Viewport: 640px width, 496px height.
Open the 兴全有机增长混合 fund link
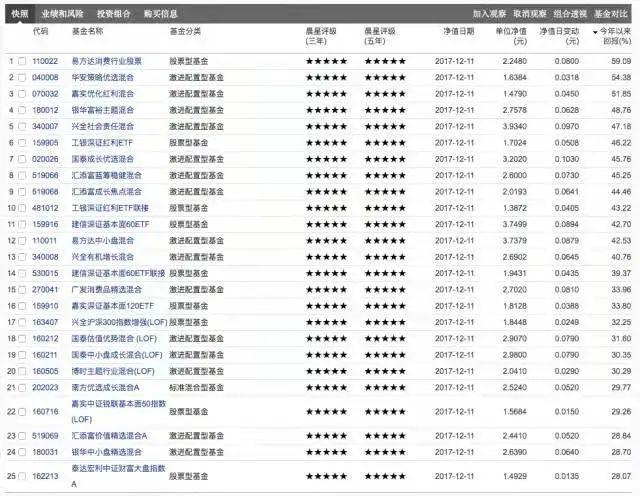tap(102, 257)
